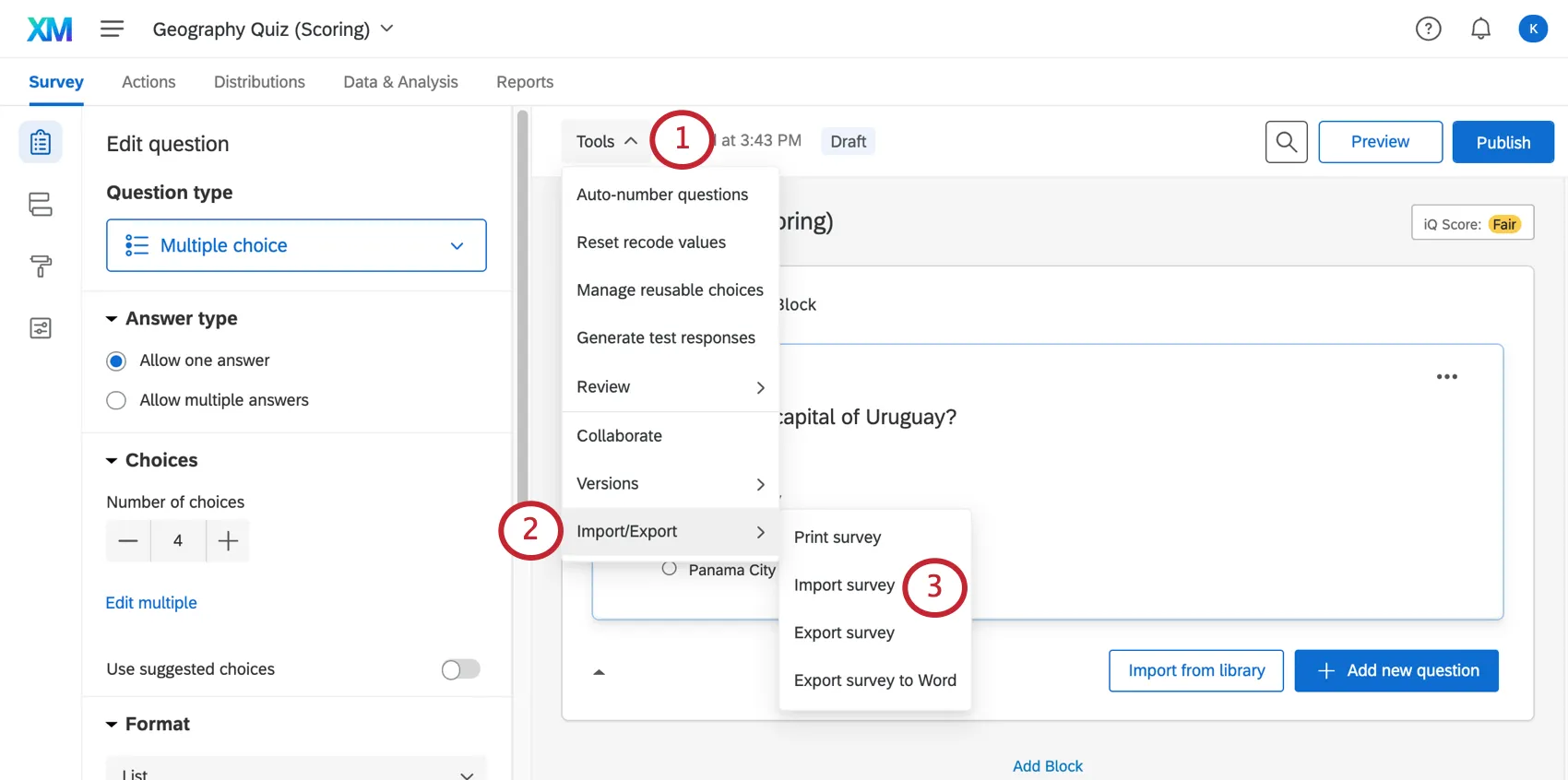The height and width of the screenshot is (780, 1568).
Task: Click the XM logo icon
Action: (x=49, y=30)
